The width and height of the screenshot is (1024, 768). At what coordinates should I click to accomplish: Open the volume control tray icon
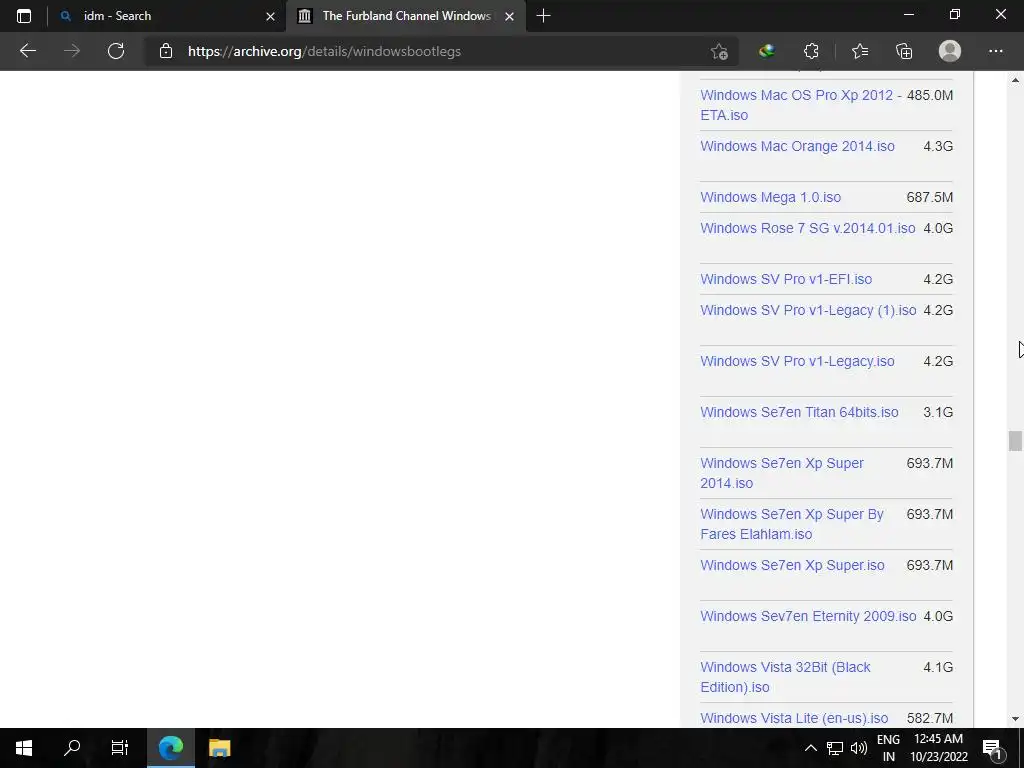pyautogui.click(x=859, y=748)
